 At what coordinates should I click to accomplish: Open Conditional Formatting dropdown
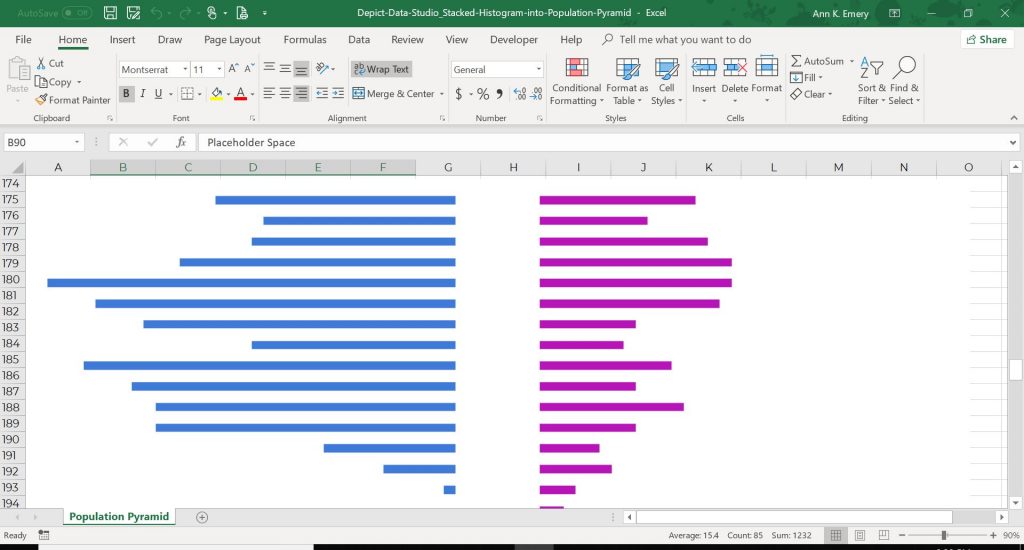pos(575,80)
